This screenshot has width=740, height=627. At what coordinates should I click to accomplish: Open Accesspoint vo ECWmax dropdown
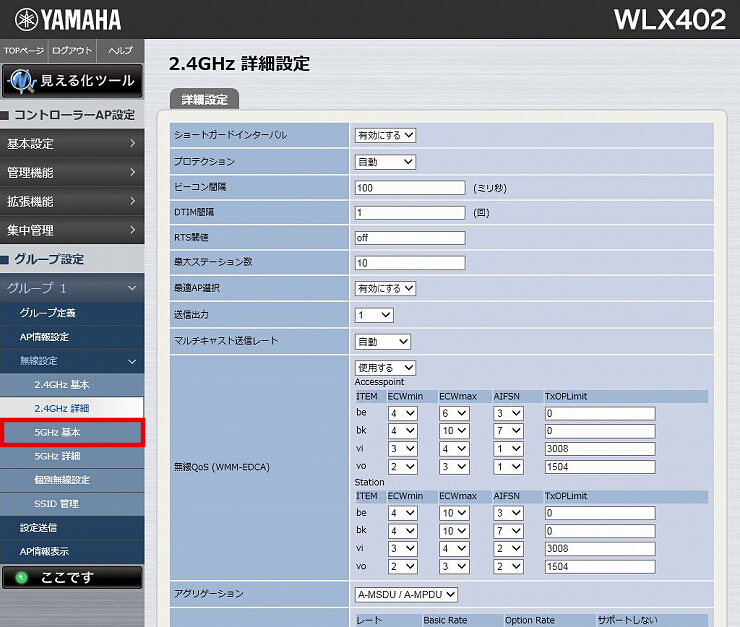[454, 467]
